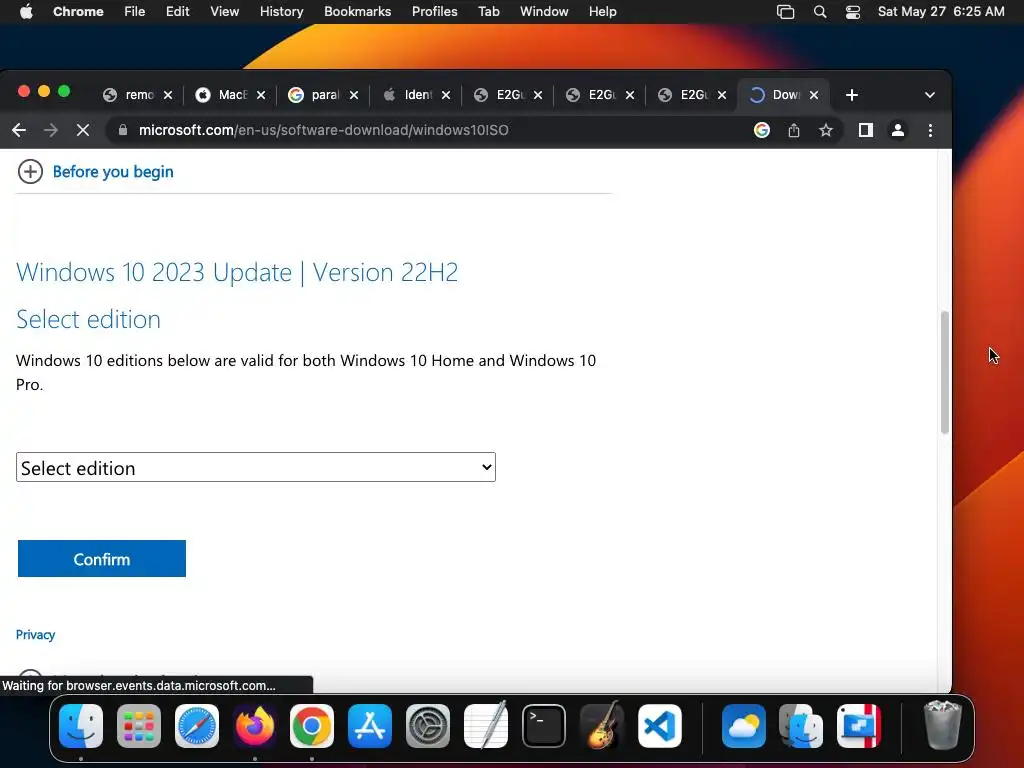
Task: Open the cloud weather app in Dock
Action: [744, 726]
